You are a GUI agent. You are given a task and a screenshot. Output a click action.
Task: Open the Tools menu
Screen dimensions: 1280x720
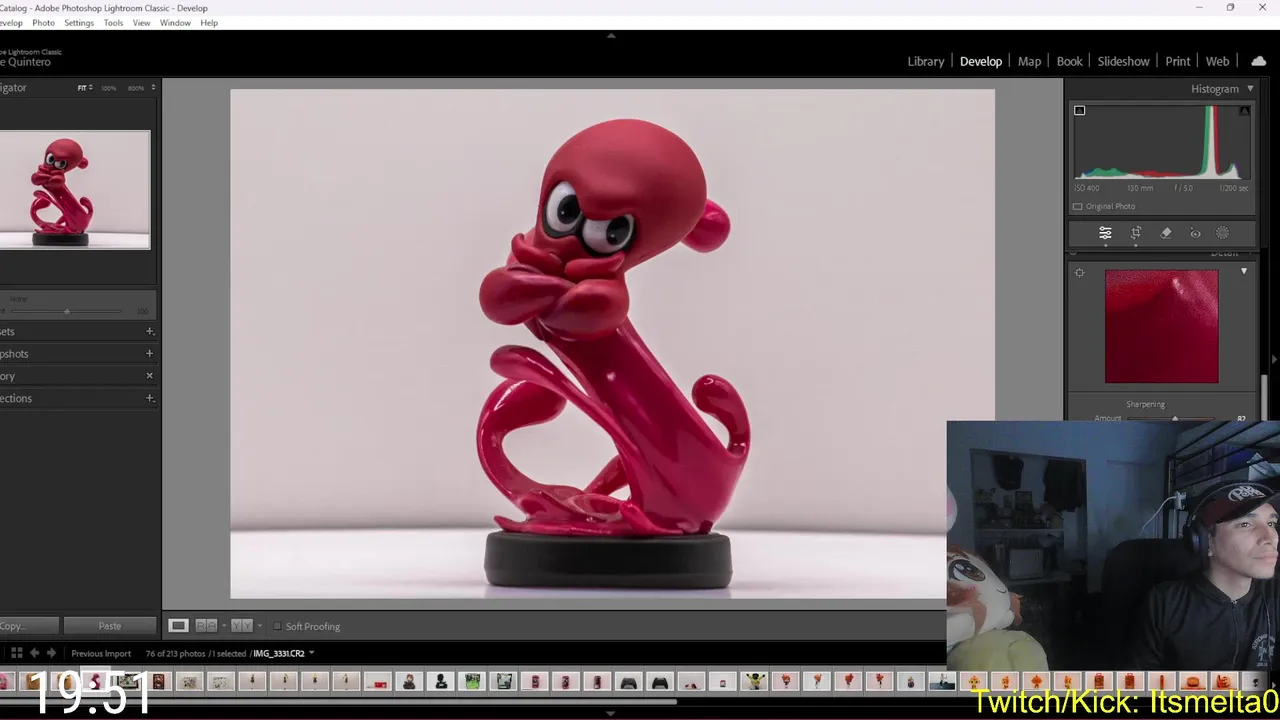[x=113, y=23]
